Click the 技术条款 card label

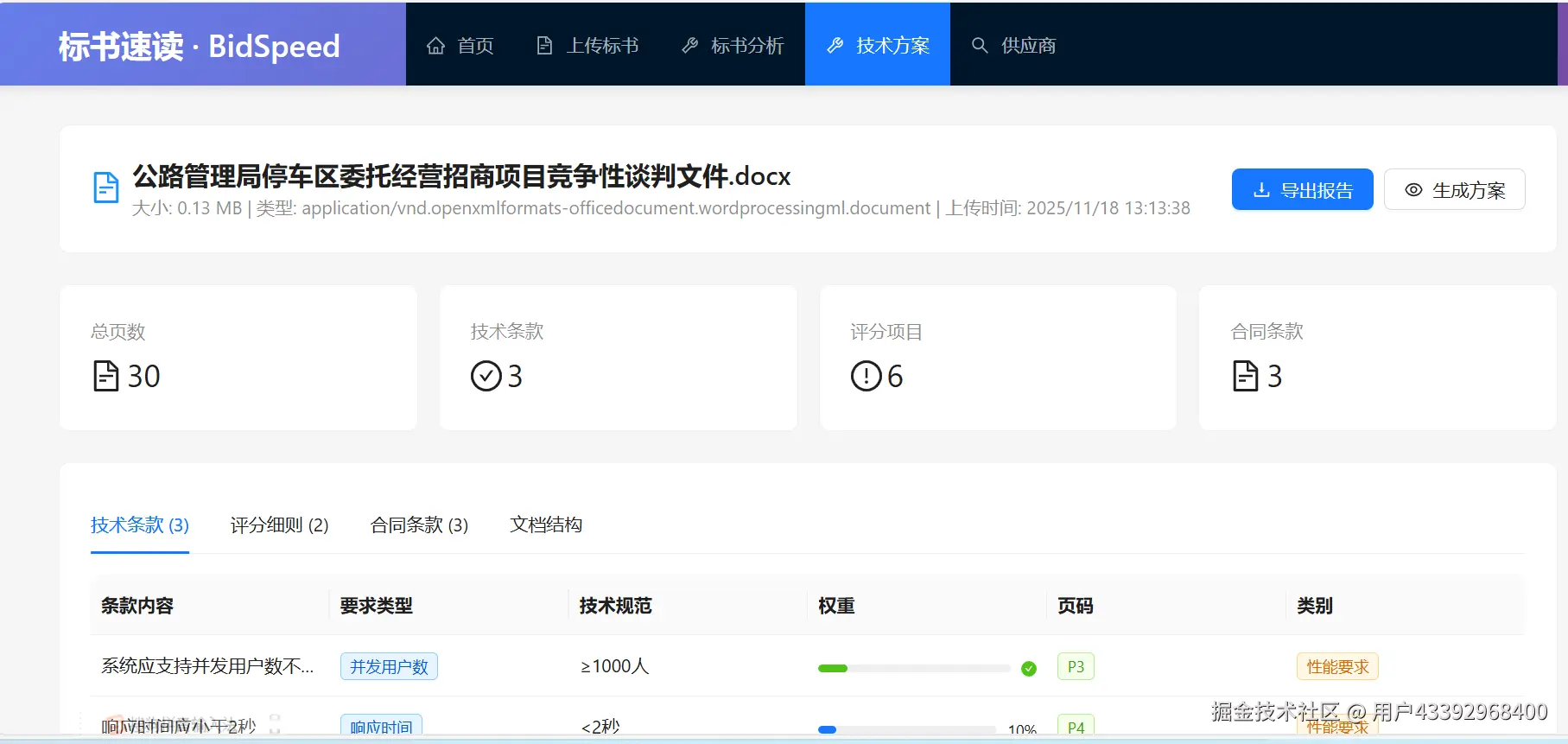click(507, 332)
